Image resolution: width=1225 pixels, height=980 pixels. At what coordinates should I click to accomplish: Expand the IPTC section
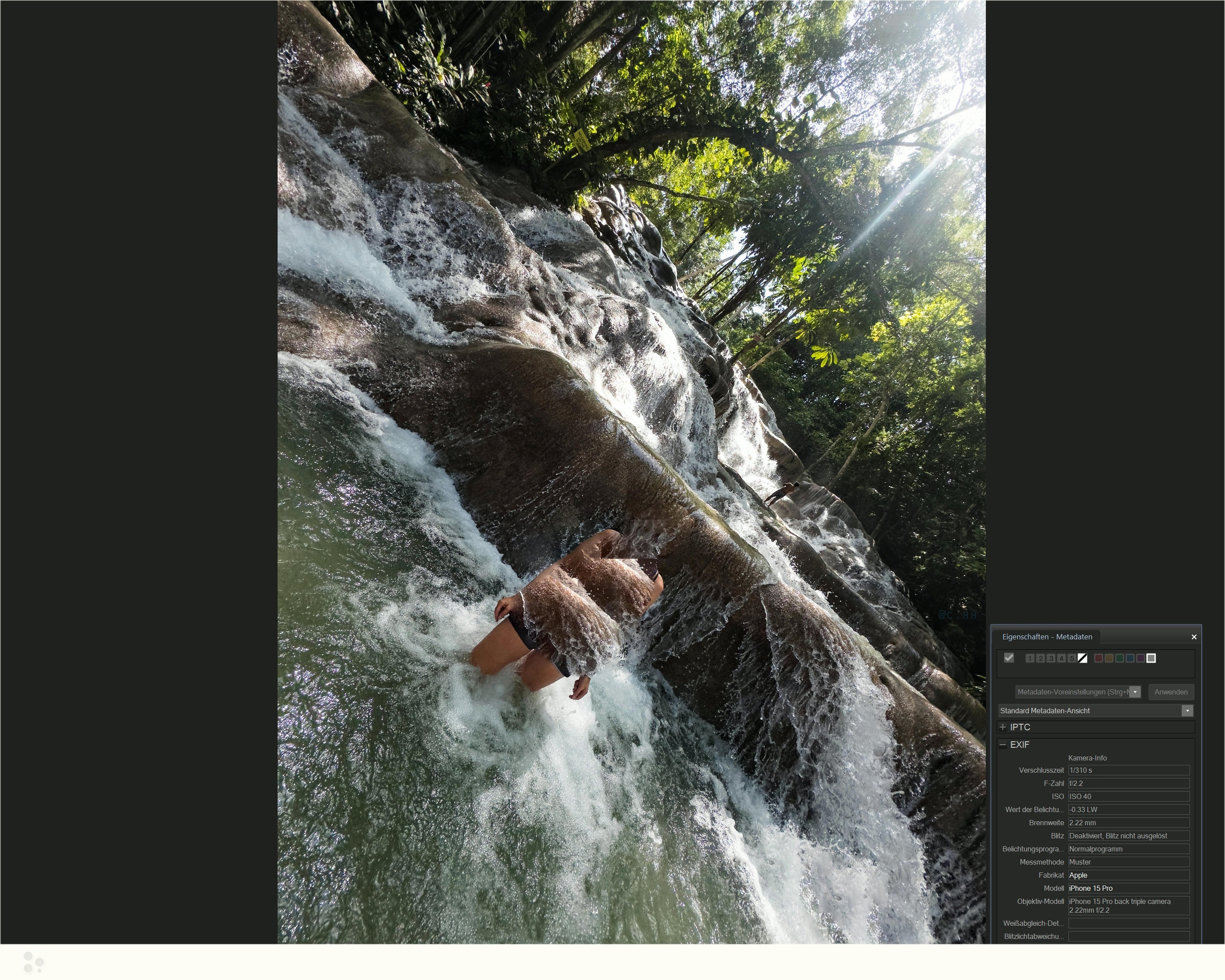[x=1003, y=727]
